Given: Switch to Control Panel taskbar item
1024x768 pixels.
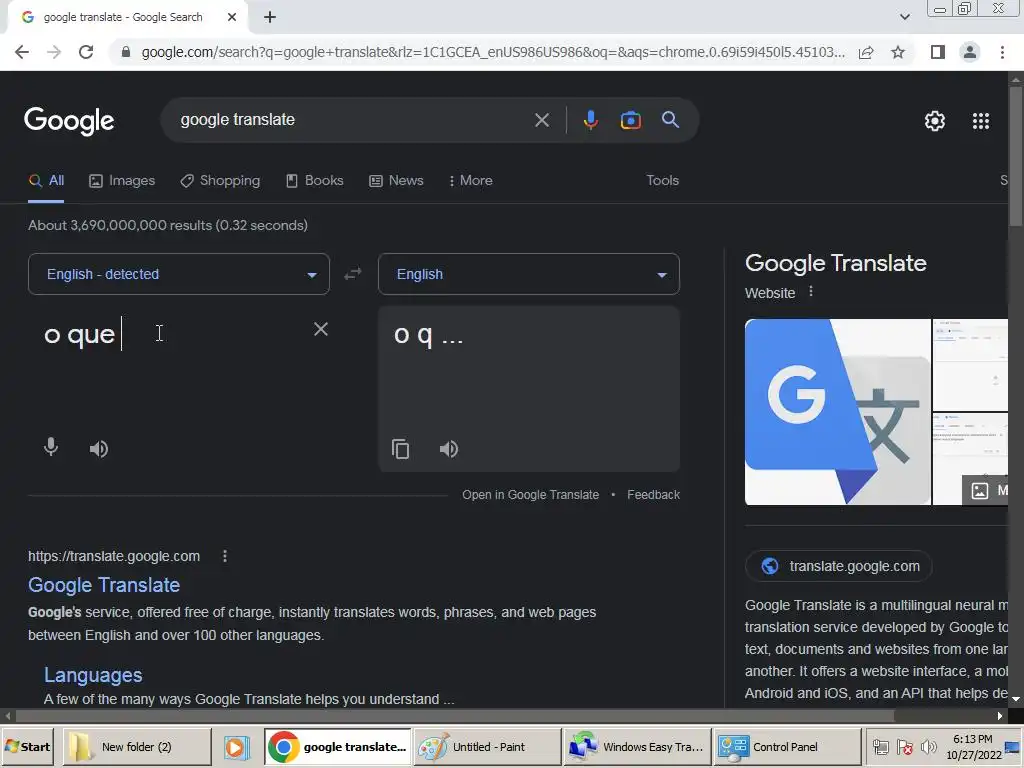Looking at the screenshot, I should 787,747.
